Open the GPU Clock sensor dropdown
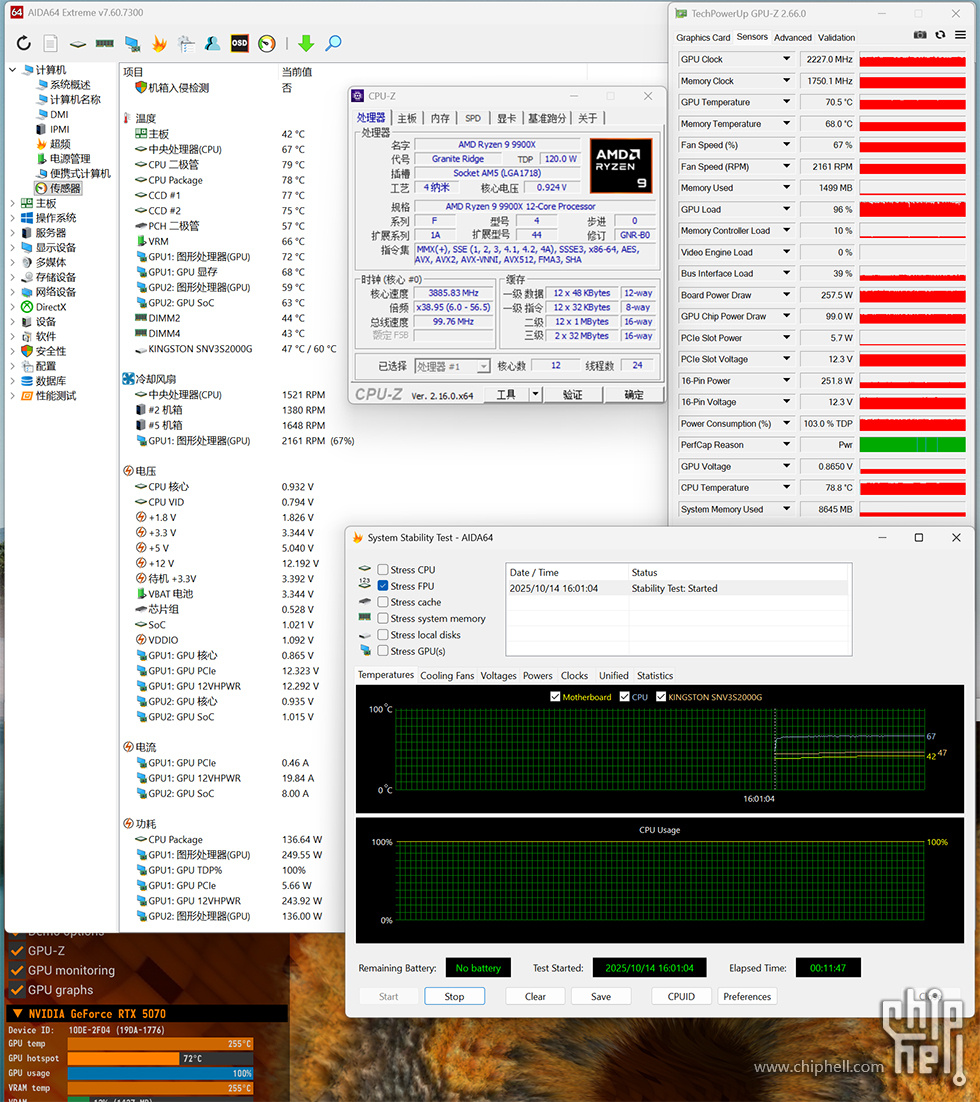The width and height of the screenshot is (980, 1102). point(786,59)
